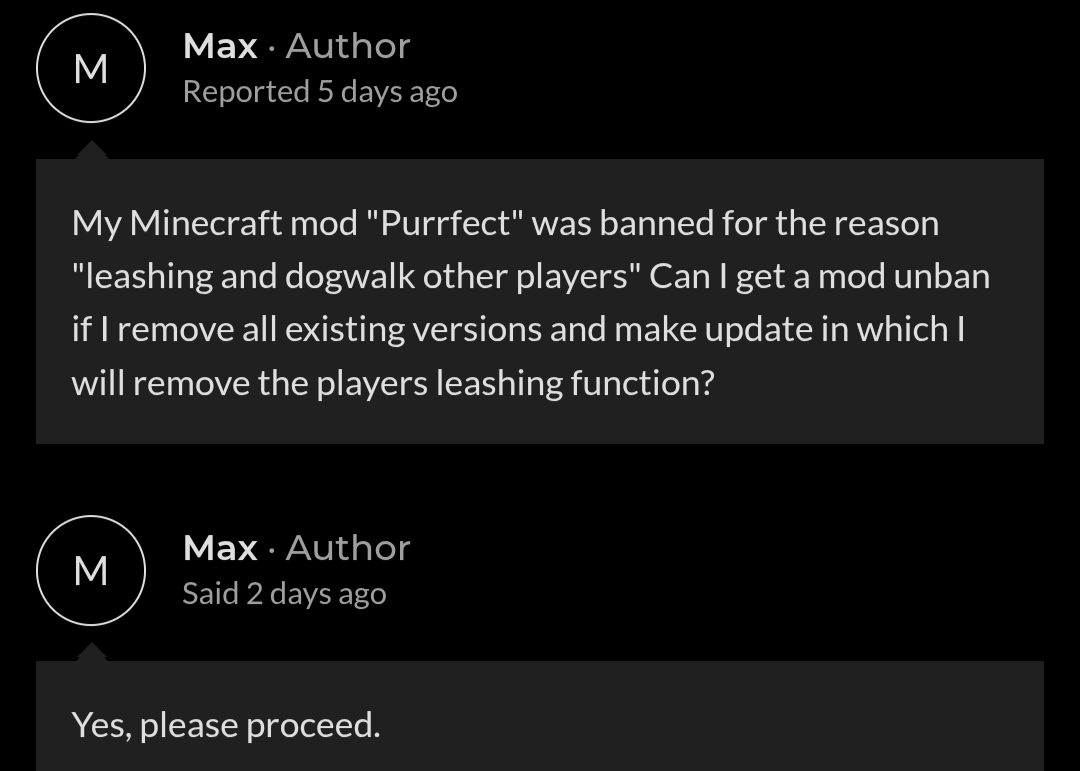Click the M avatar beside the reply

click(91, 570)
